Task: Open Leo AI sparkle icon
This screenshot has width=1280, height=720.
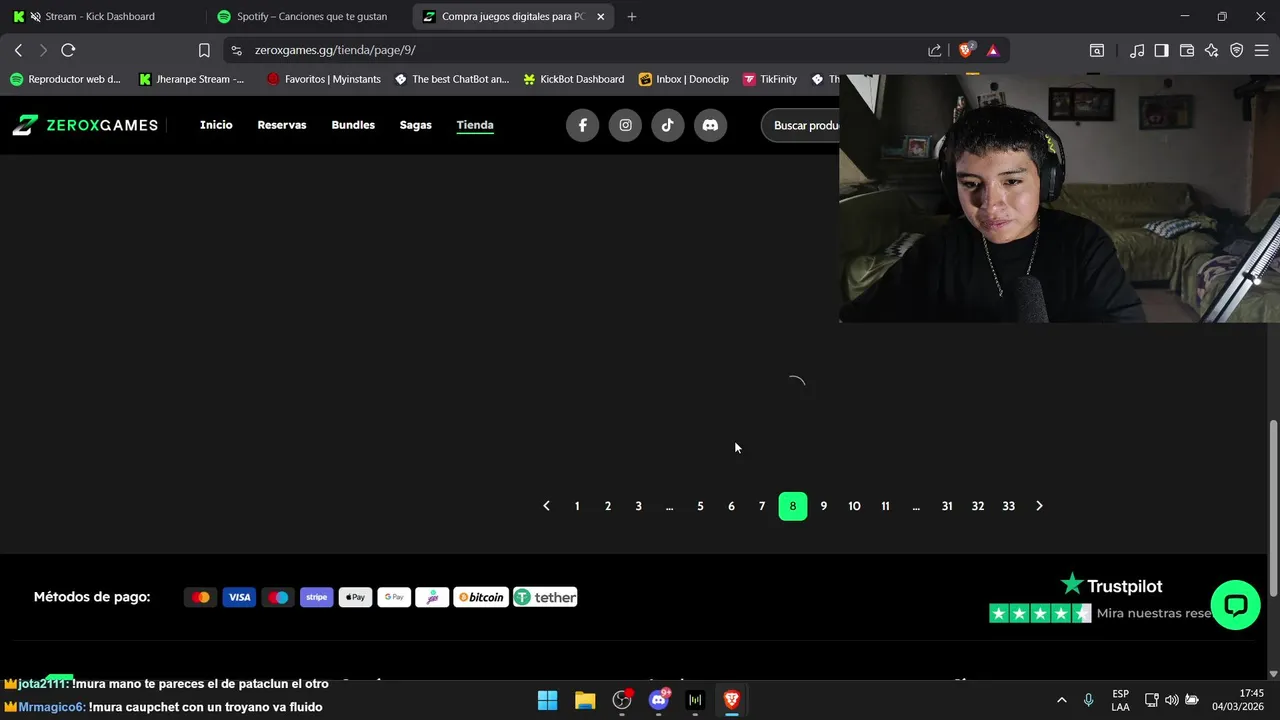Action: [1211, 50]
